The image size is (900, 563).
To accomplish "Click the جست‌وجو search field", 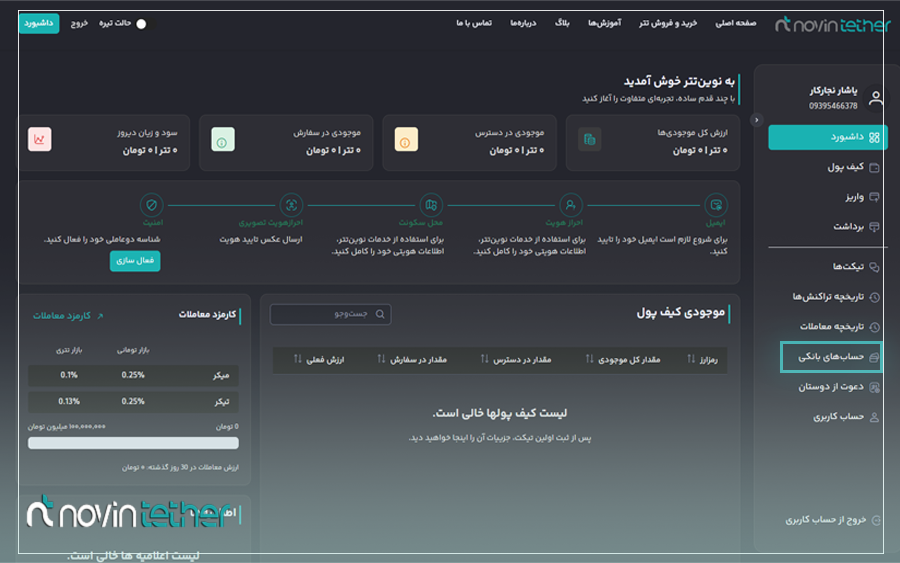I will coord(331,314).
